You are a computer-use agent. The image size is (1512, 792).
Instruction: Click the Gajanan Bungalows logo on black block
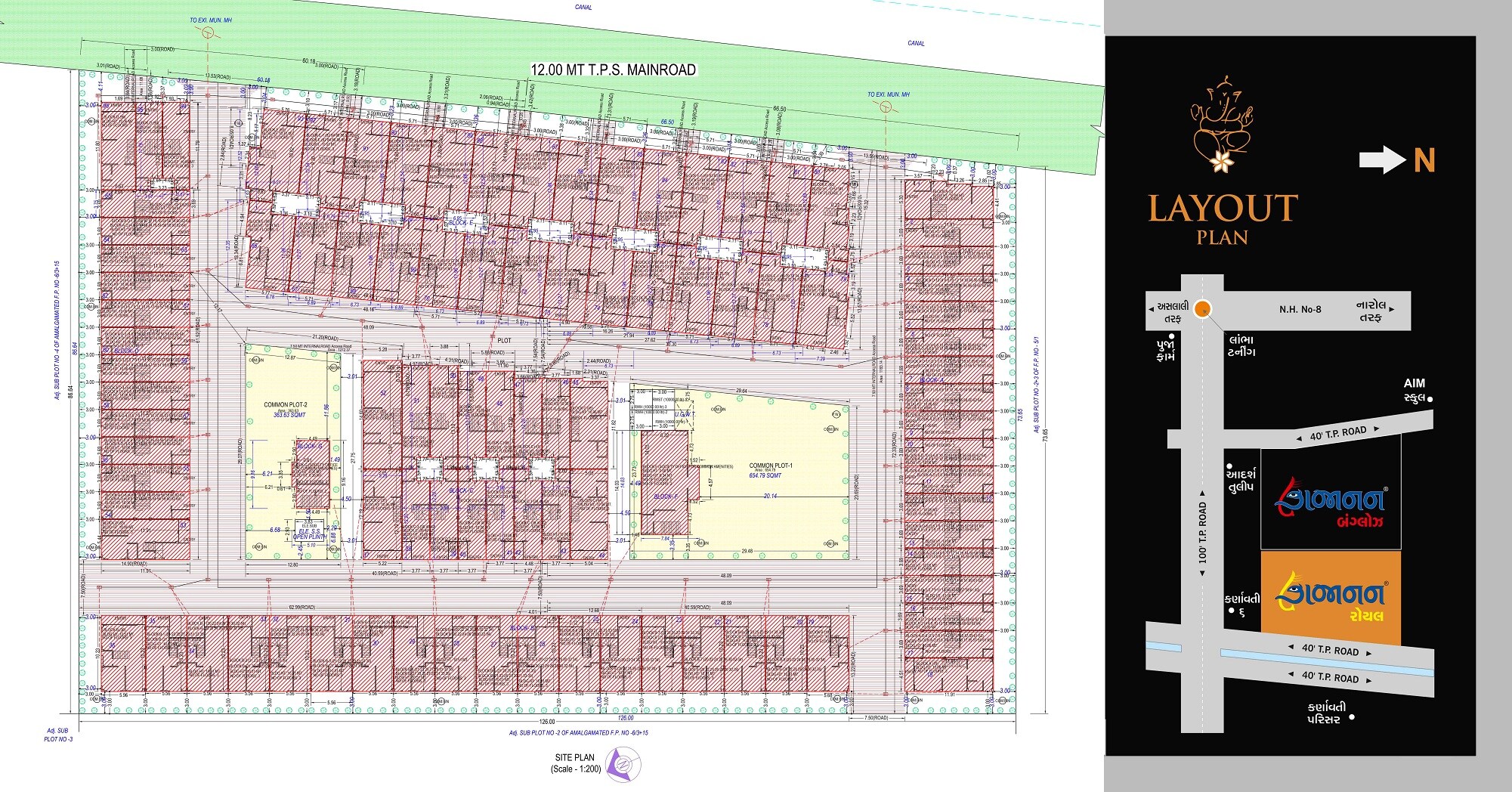pyautogui.click(x=1330, y=503)
